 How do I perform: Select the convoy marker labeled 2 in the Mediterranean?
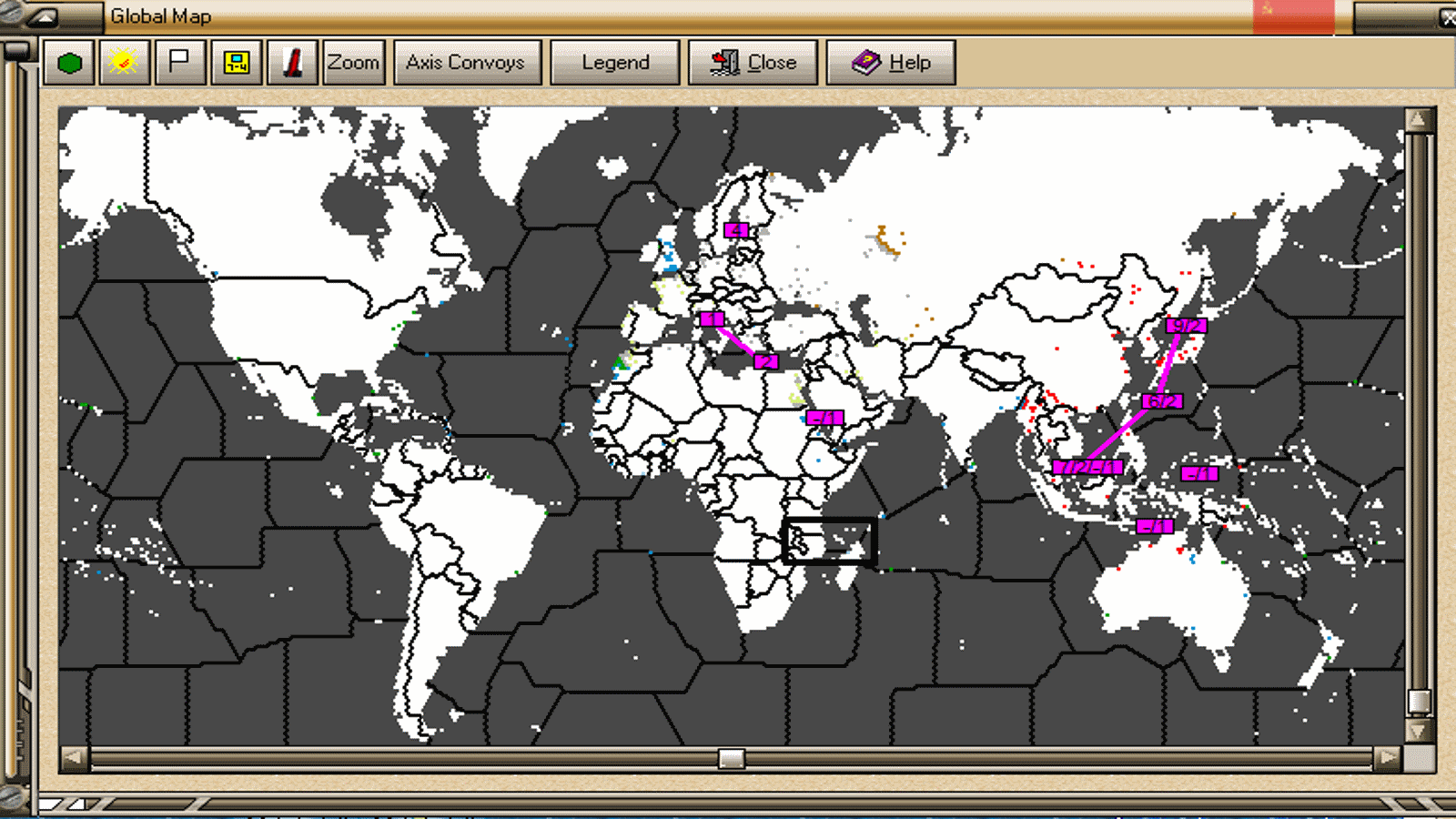(x=766, y=361)
